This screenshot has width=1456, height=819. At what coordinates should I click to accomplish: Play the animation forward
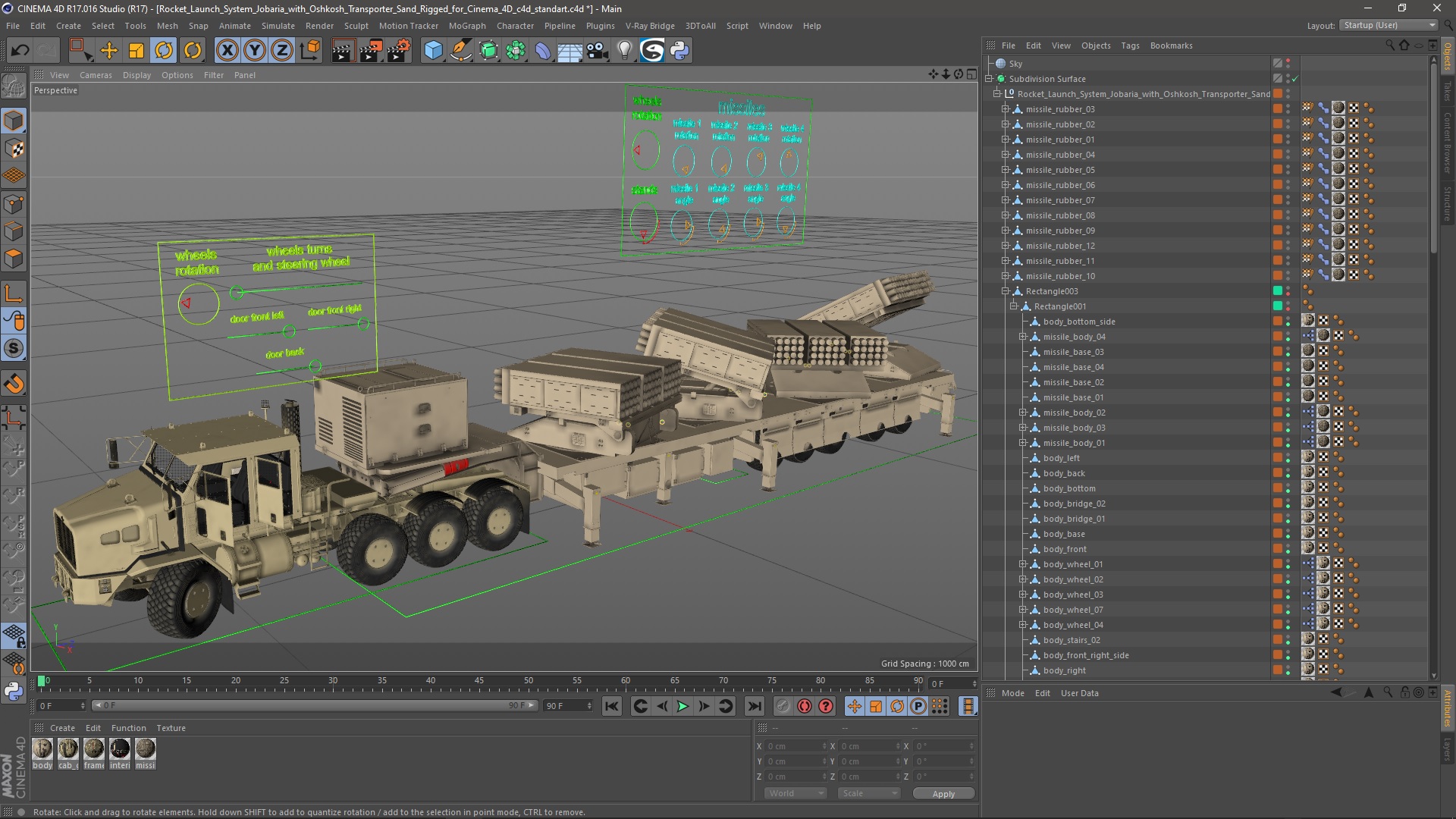point(682,706)
